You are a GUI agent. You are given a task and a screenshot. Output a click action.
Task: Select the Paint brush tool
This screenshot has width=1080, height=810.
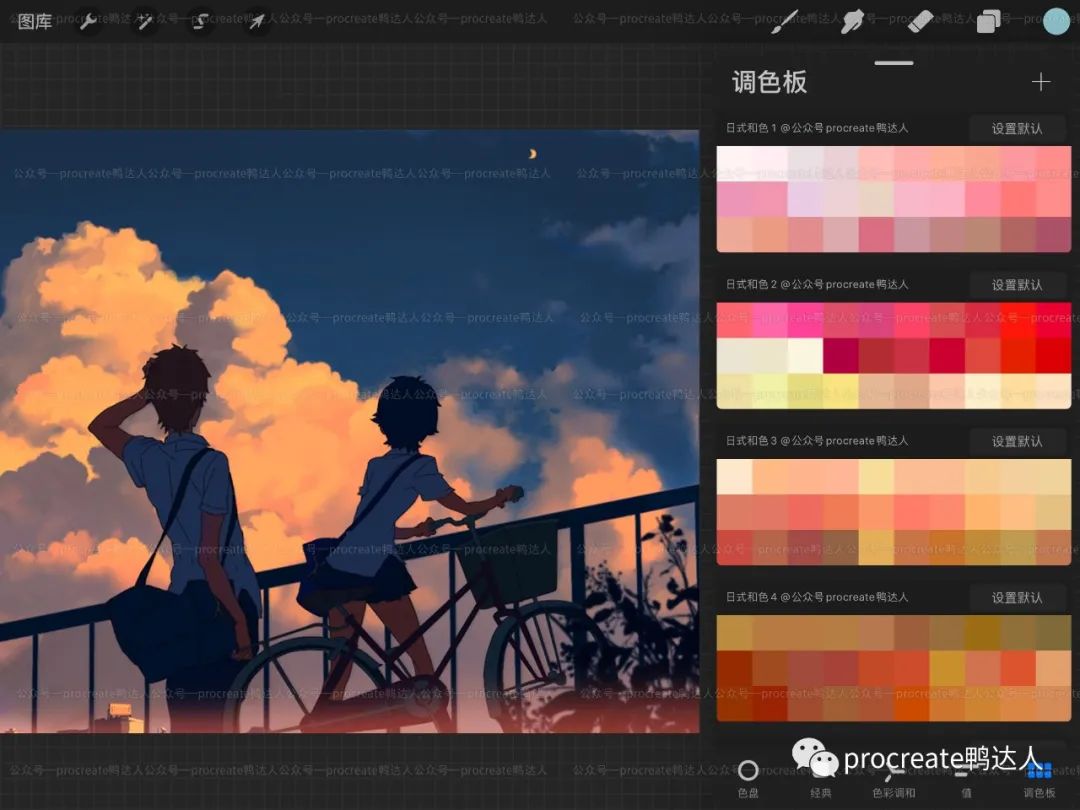tap(784, 22)
